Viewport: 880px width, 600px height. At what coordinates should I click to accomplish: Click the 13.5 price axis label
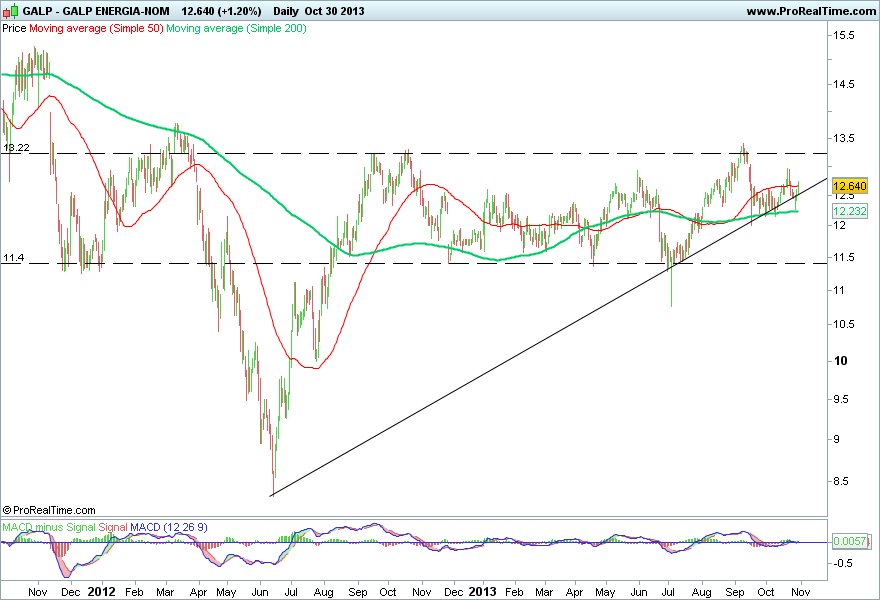[x=844, y=138]
